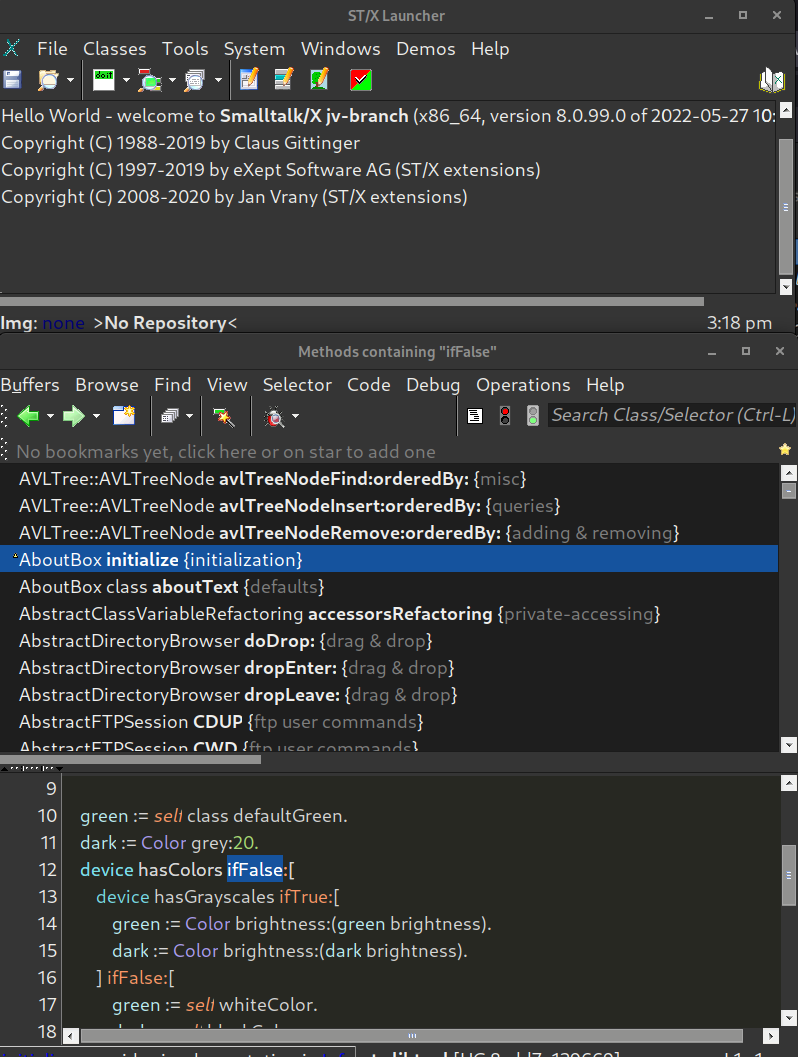Screen dimensions: 798x1057
Task: Launch the GUI painter pencil icon
Action: 249,79
